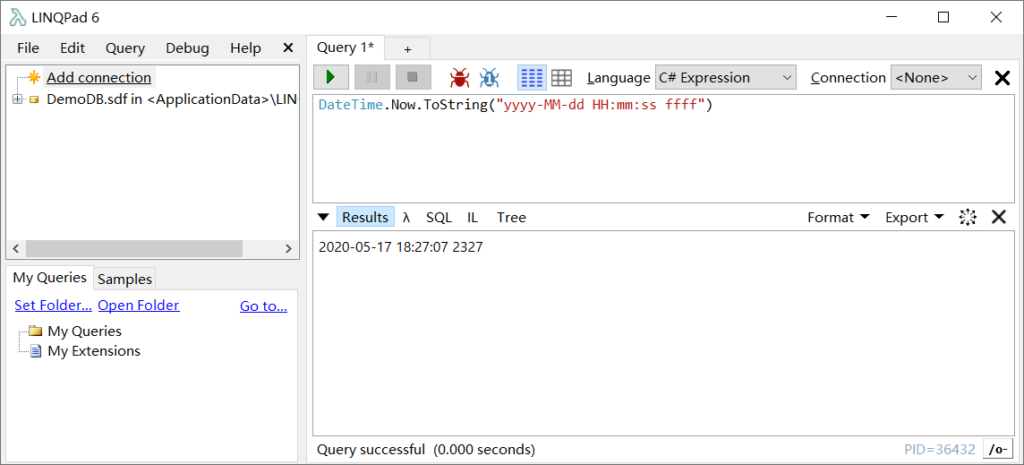Select the Query 1* tab
1024x465 pixels.
(345, 48)
